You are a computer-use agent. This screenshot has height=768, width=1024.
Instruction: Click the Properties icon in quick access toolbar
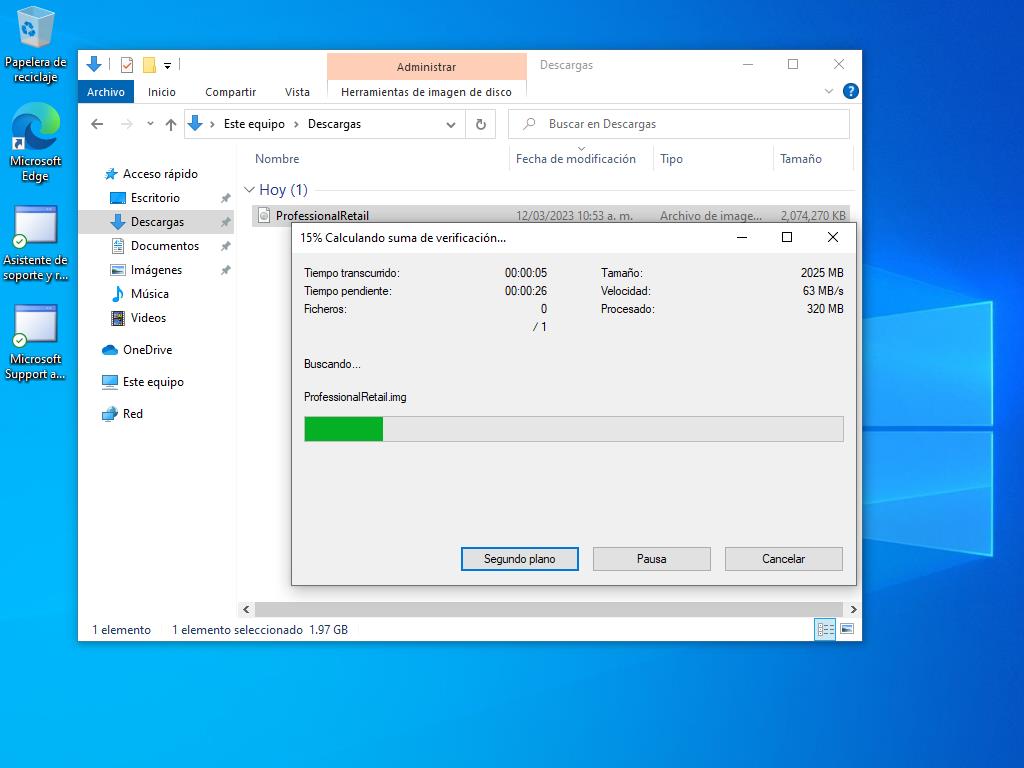(x=127, y=65)
